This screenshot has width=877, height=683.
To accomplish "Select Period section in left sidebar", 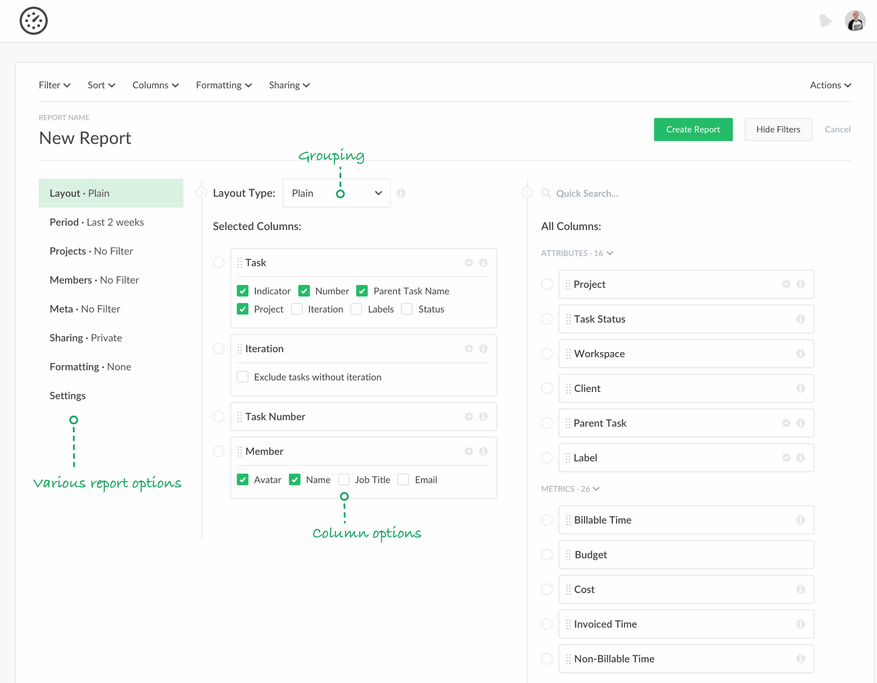I will (x=97, y=222).
